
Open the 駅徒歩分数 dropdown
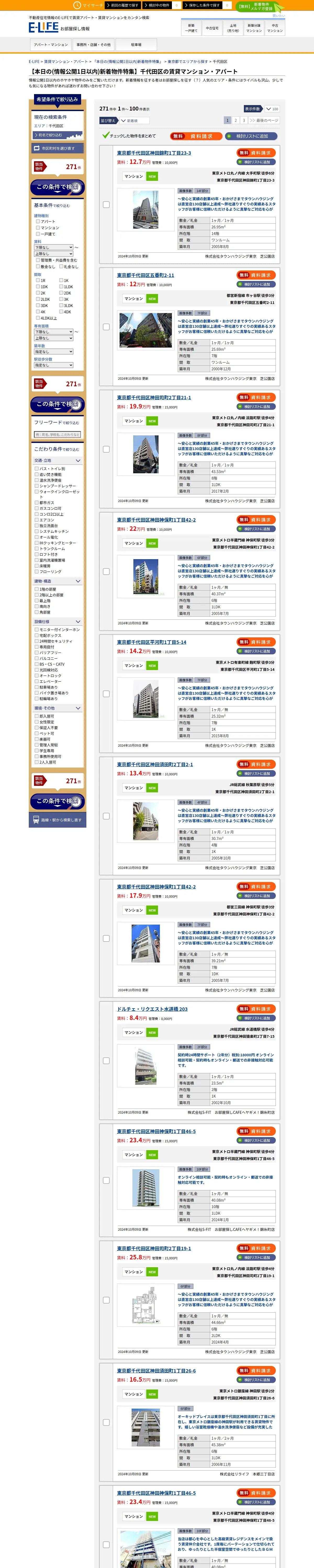click(x=54, y=365)
